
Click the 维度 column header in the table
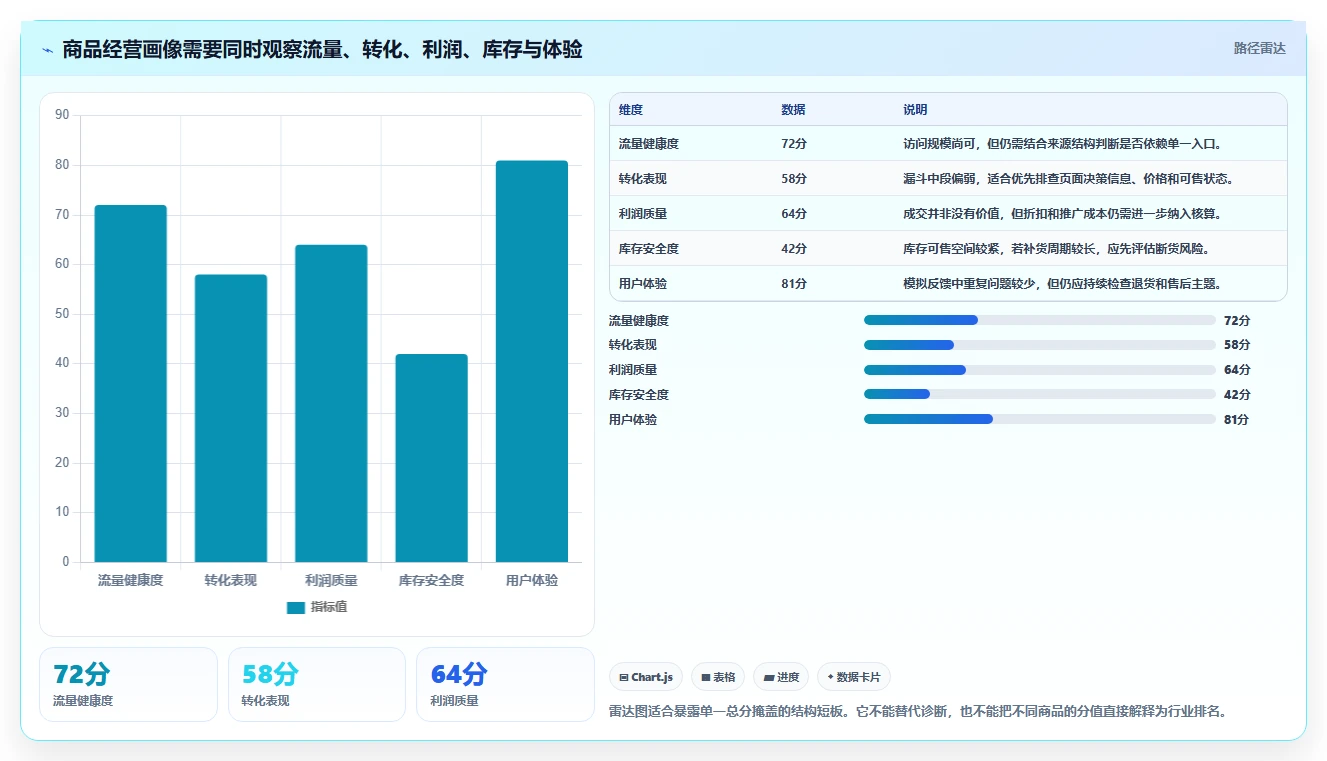(x=631, y=109)
